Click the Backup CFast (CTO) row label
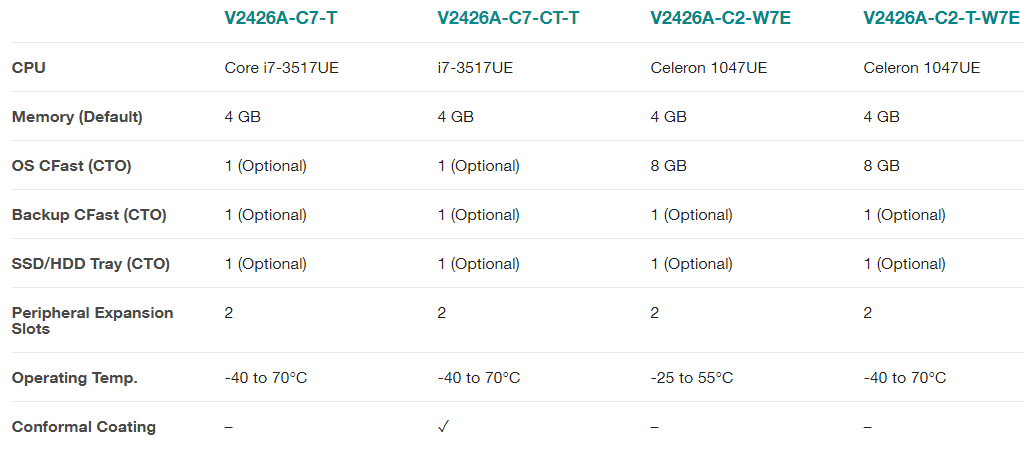Screen dimensions: 1024x450 point(89,215)
